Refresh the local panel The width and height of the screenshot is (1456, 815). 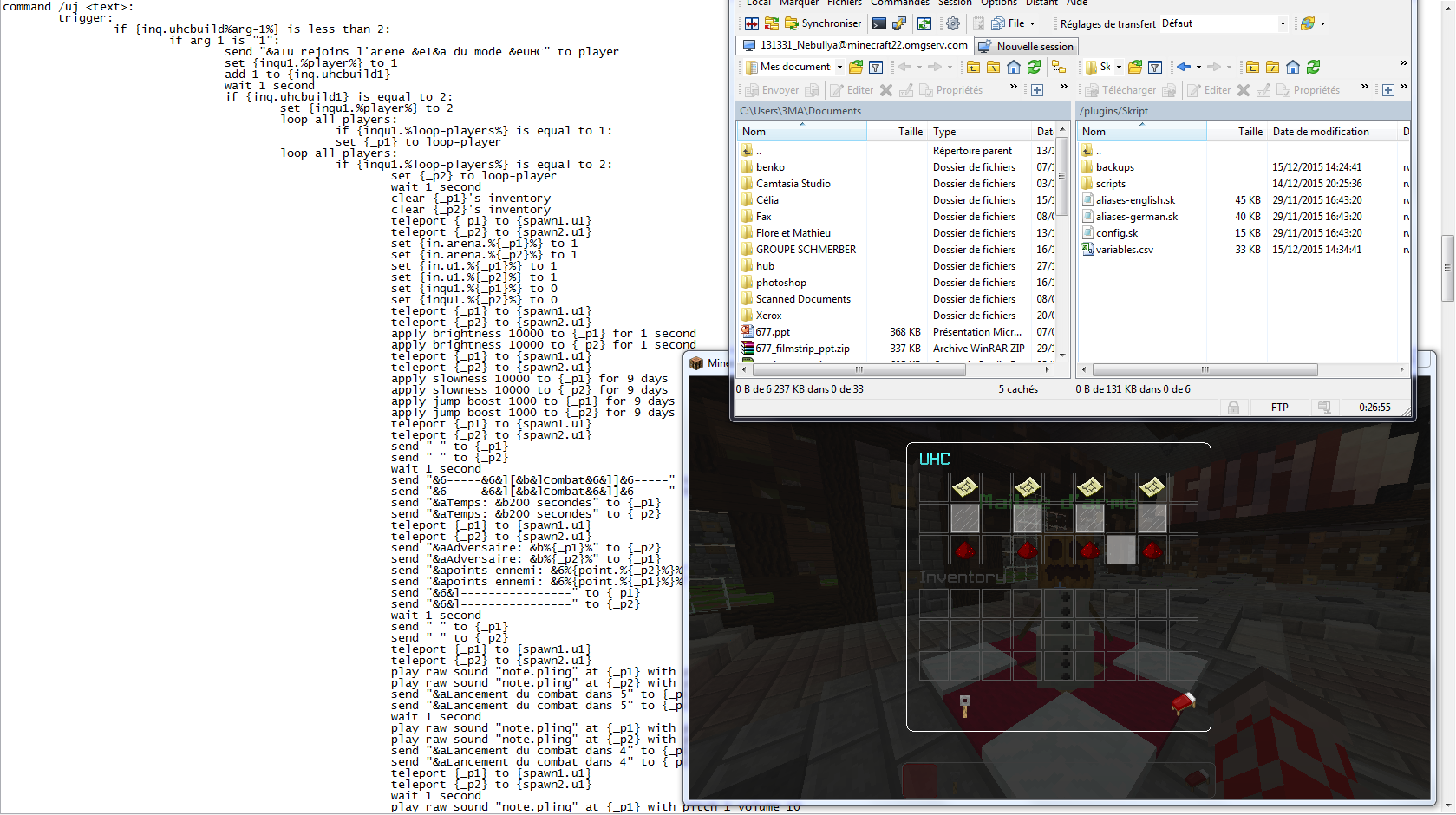click(x=1034, y=67)
